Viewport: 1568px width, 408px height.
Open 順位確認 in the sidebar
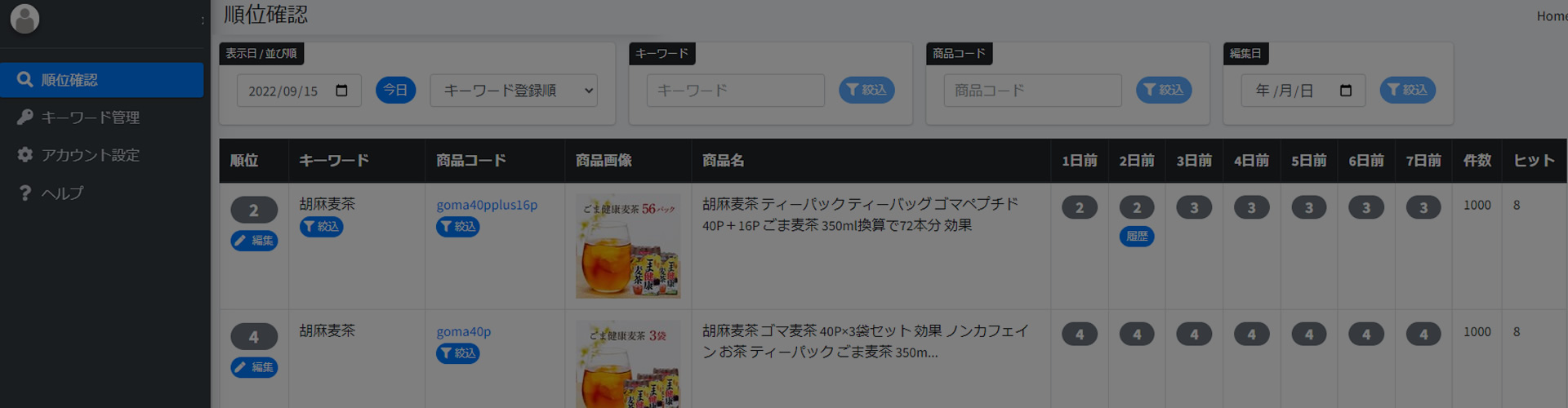click(x=101, y=80)
